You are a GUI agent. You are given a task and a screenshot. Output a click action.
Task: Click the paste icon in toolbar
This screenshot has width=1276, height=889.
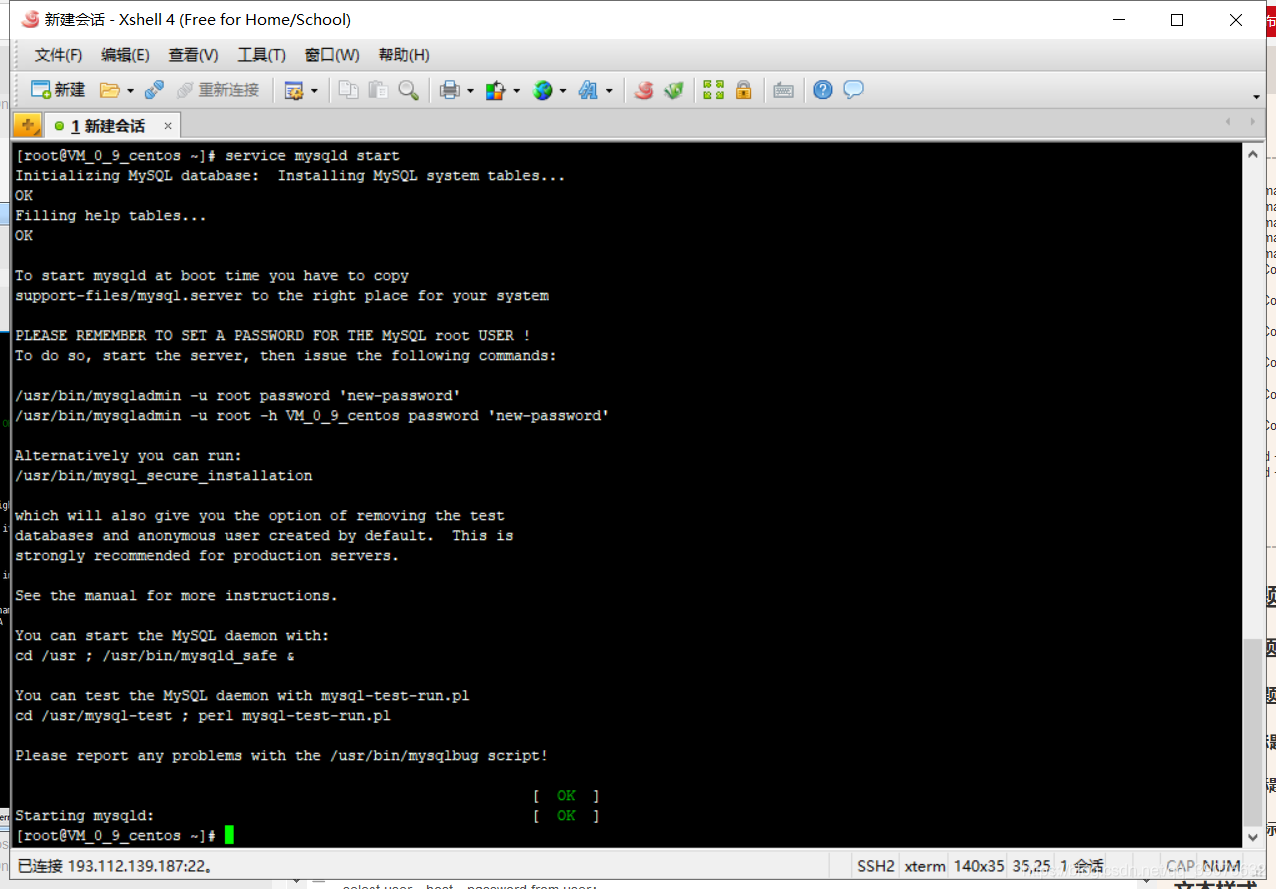[378, 90]
